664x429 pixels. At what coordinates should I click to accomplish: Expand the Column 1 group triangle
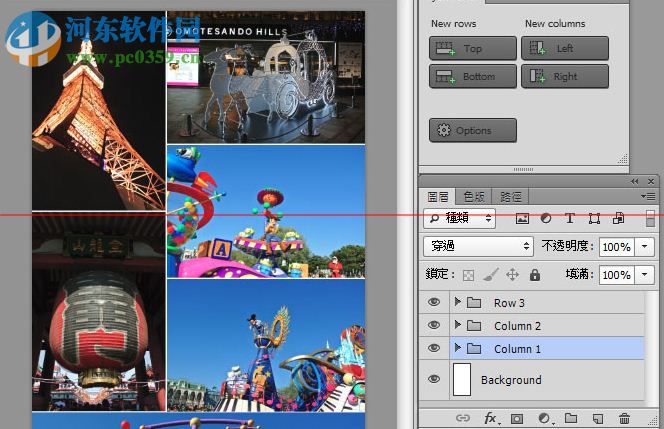pos(457,348)
